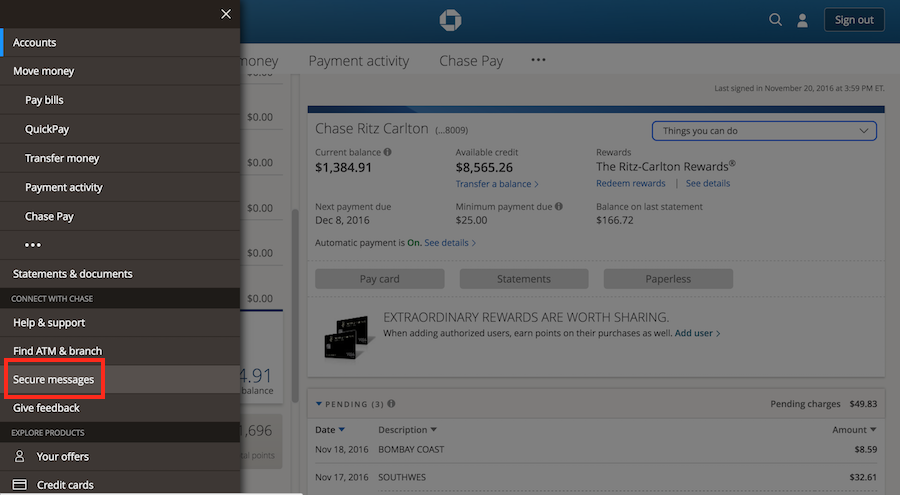
Task: Open Your offers in the side menu
Action: (x=120, y=457)
